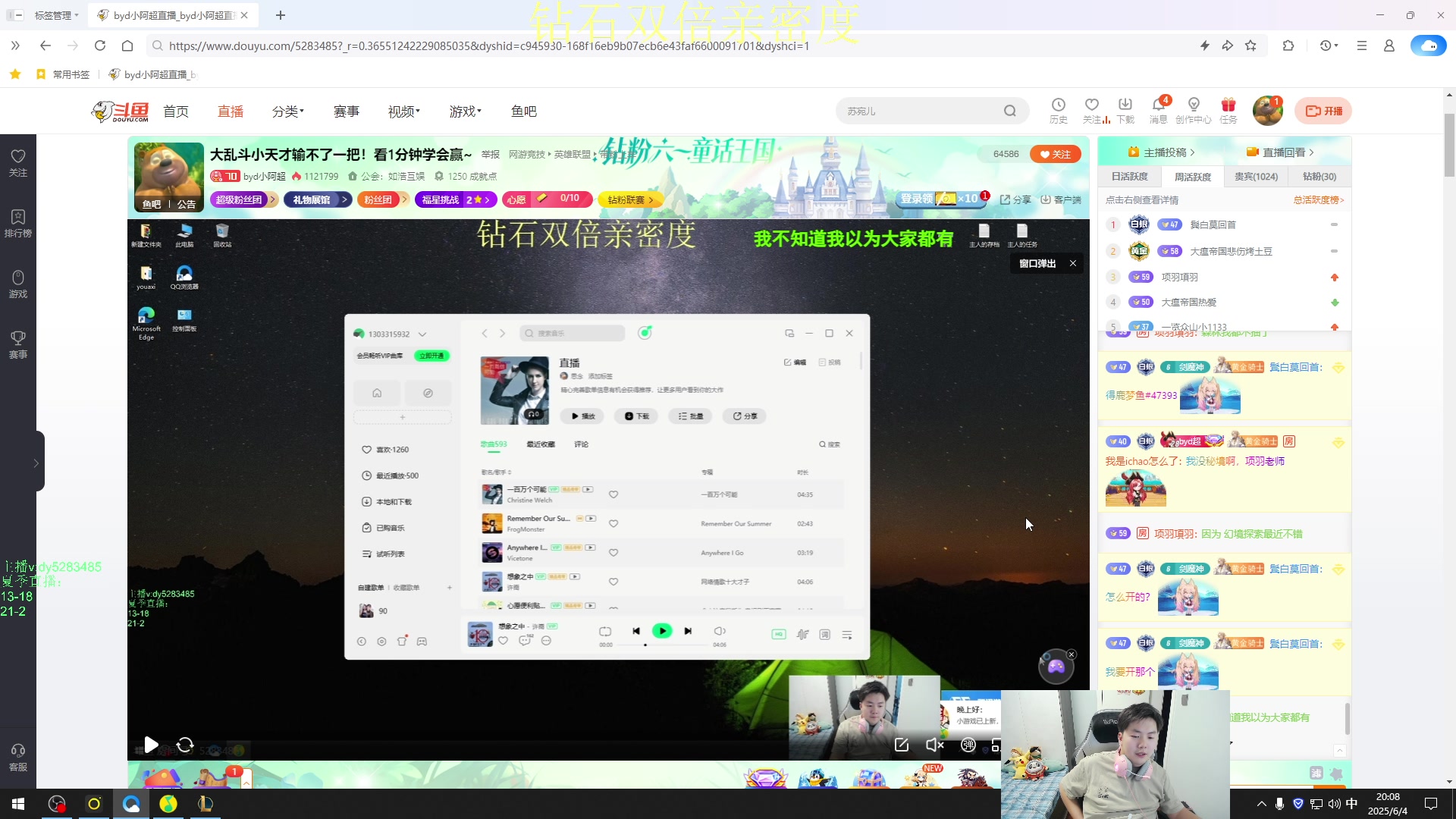Open the browser account profile icon

[1389, 45]
